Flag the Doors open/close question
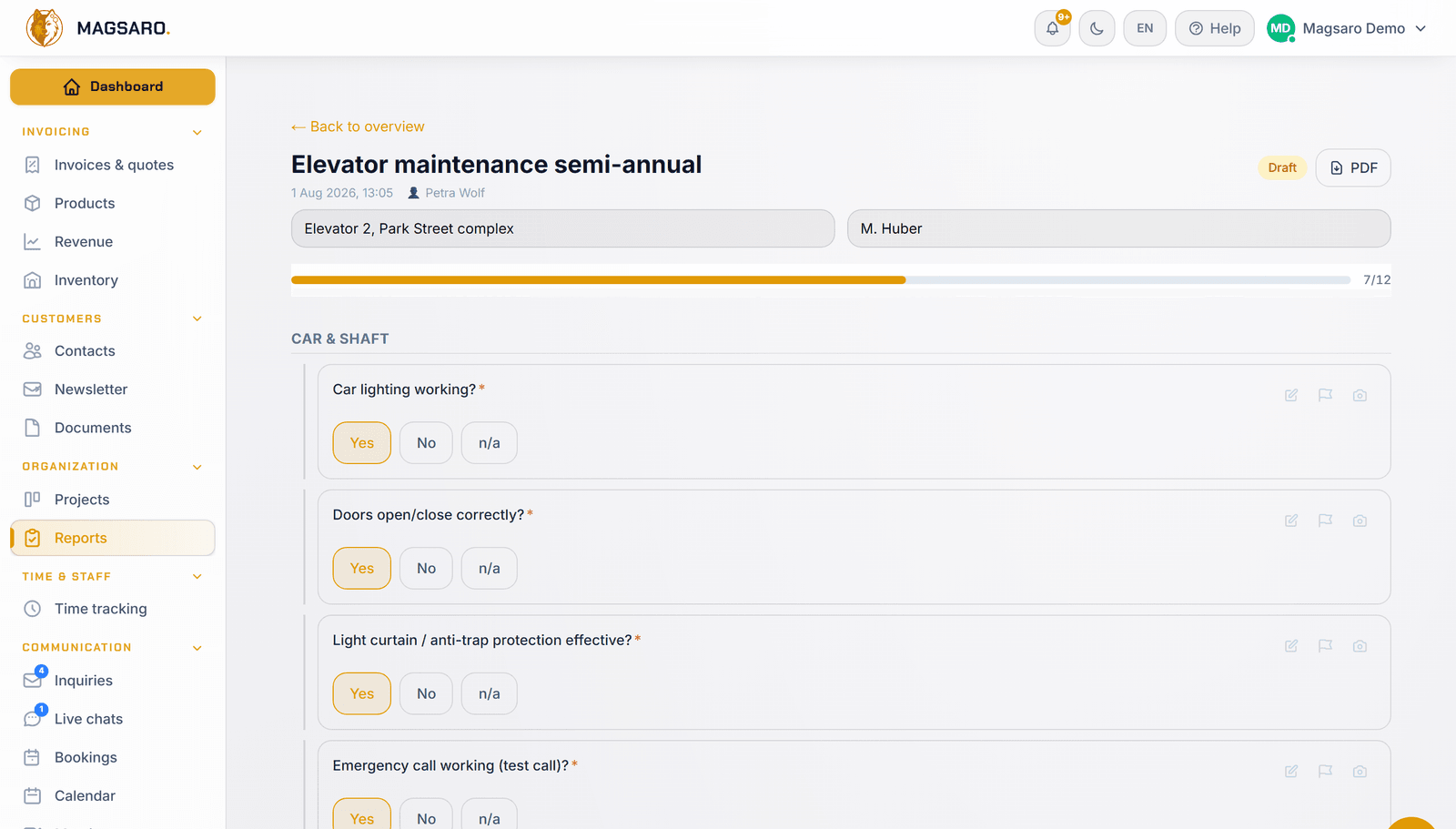 [x=1325, y=521]
